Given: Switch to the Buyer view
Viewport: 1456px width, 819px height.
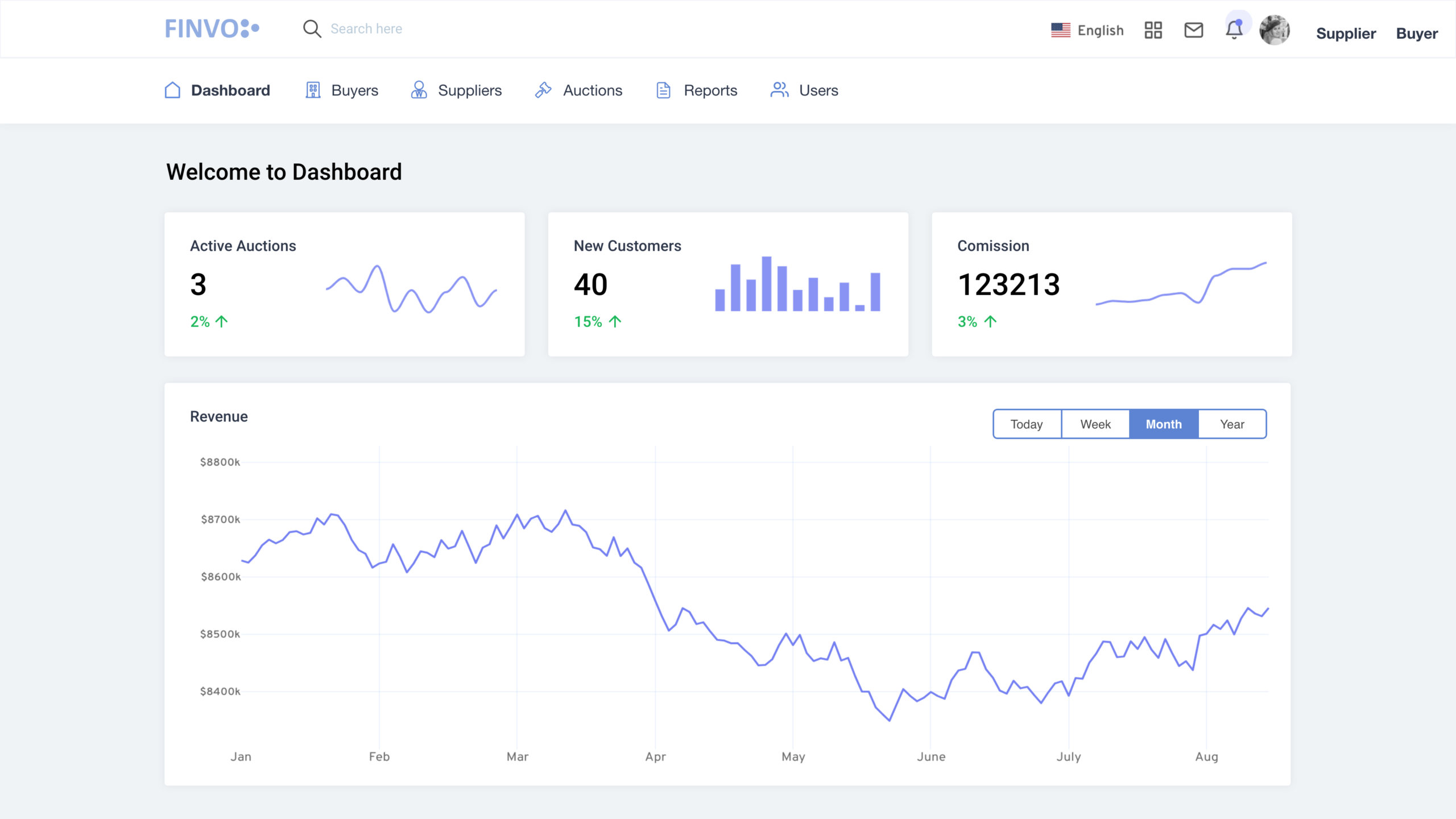Looking at the screenshot, I should coord(1417,34).
